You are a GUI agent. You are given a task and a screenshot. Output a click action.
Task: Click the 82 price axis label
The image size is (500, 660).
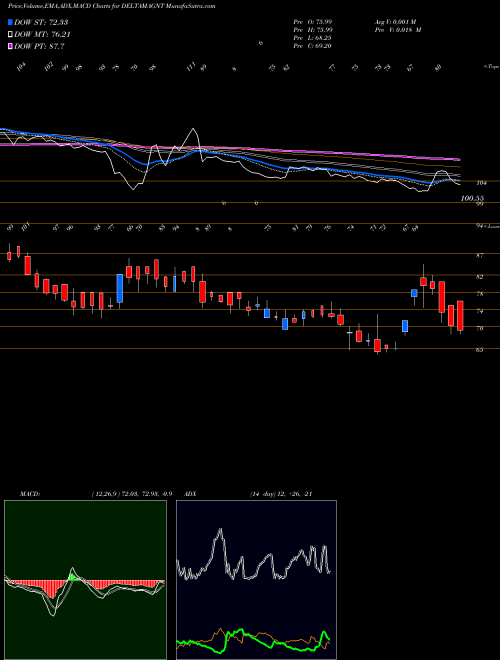(x=480, y=277)
